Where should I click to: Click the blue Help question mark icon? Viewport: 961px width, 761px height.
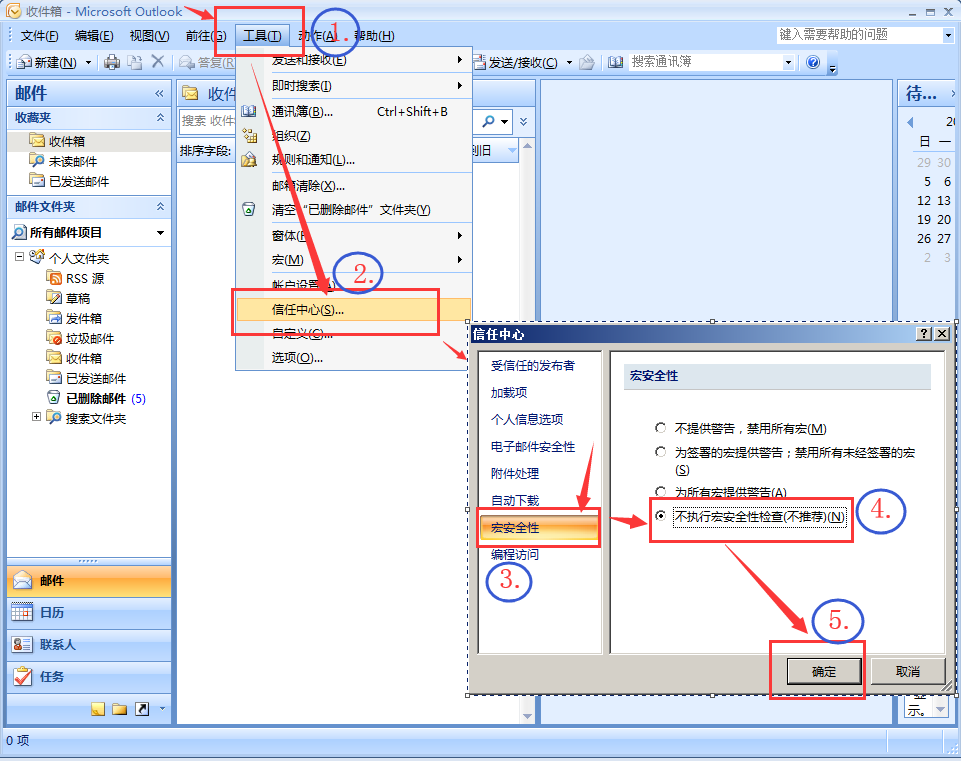click(x=813, y=62)
